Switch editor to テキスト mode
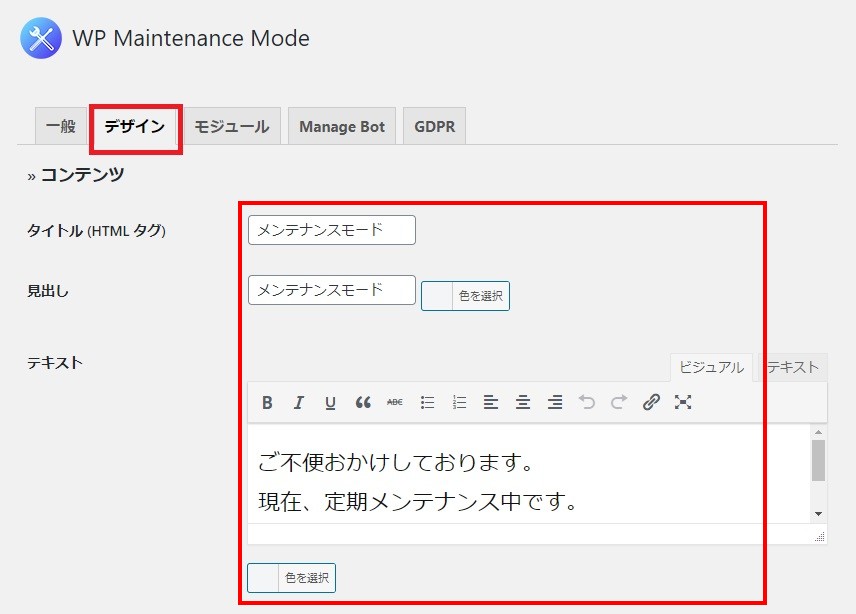 pos(793,367)
